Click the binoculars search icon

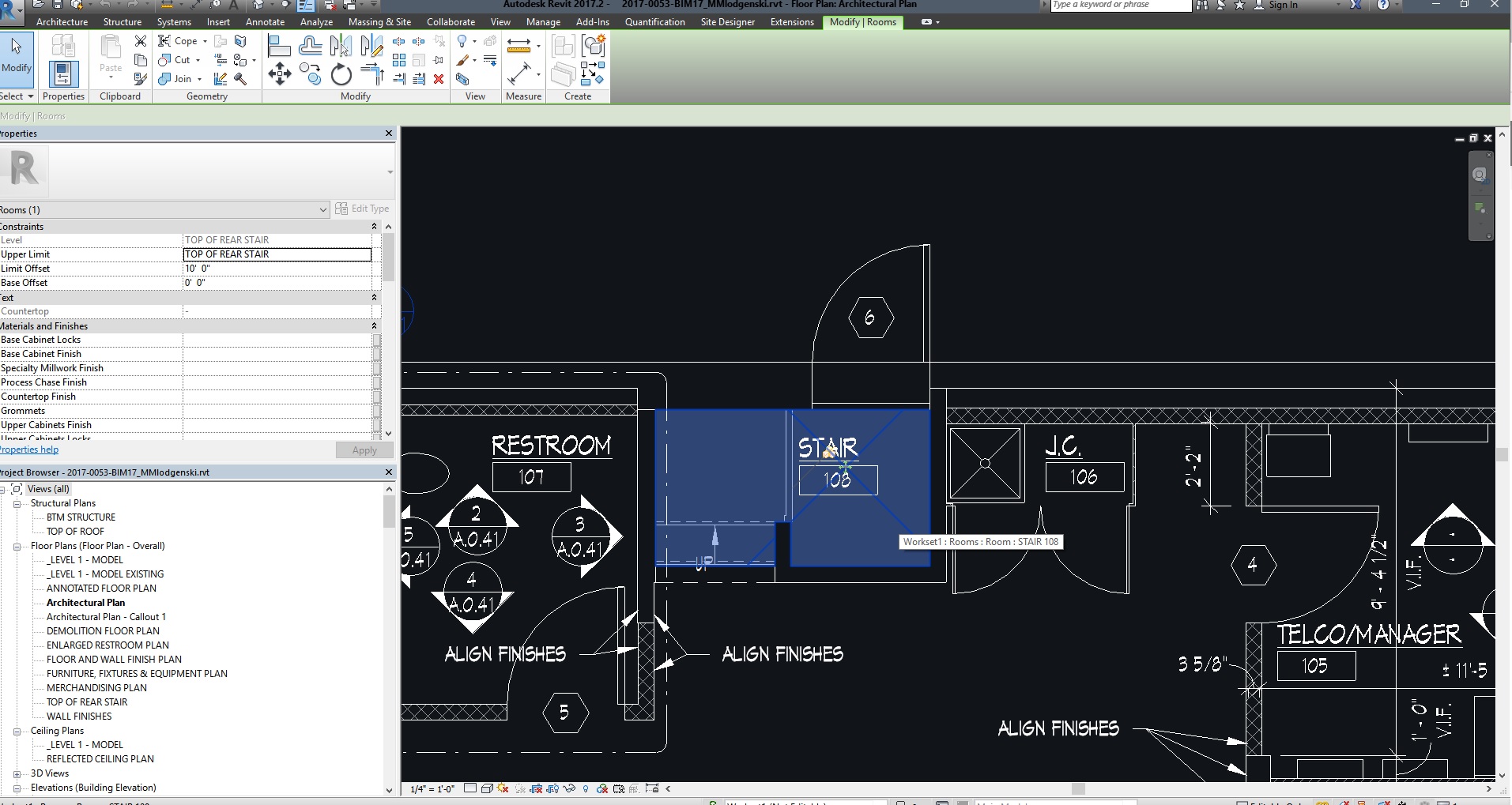pyautogui.click(x=1202, y=5)
